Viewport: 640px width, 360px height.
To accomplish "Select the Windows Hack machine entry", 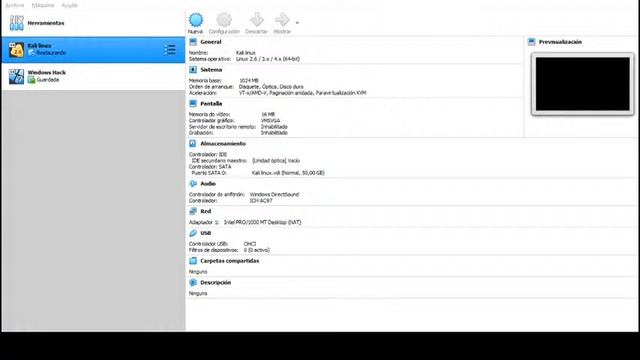I will point(93,76).
